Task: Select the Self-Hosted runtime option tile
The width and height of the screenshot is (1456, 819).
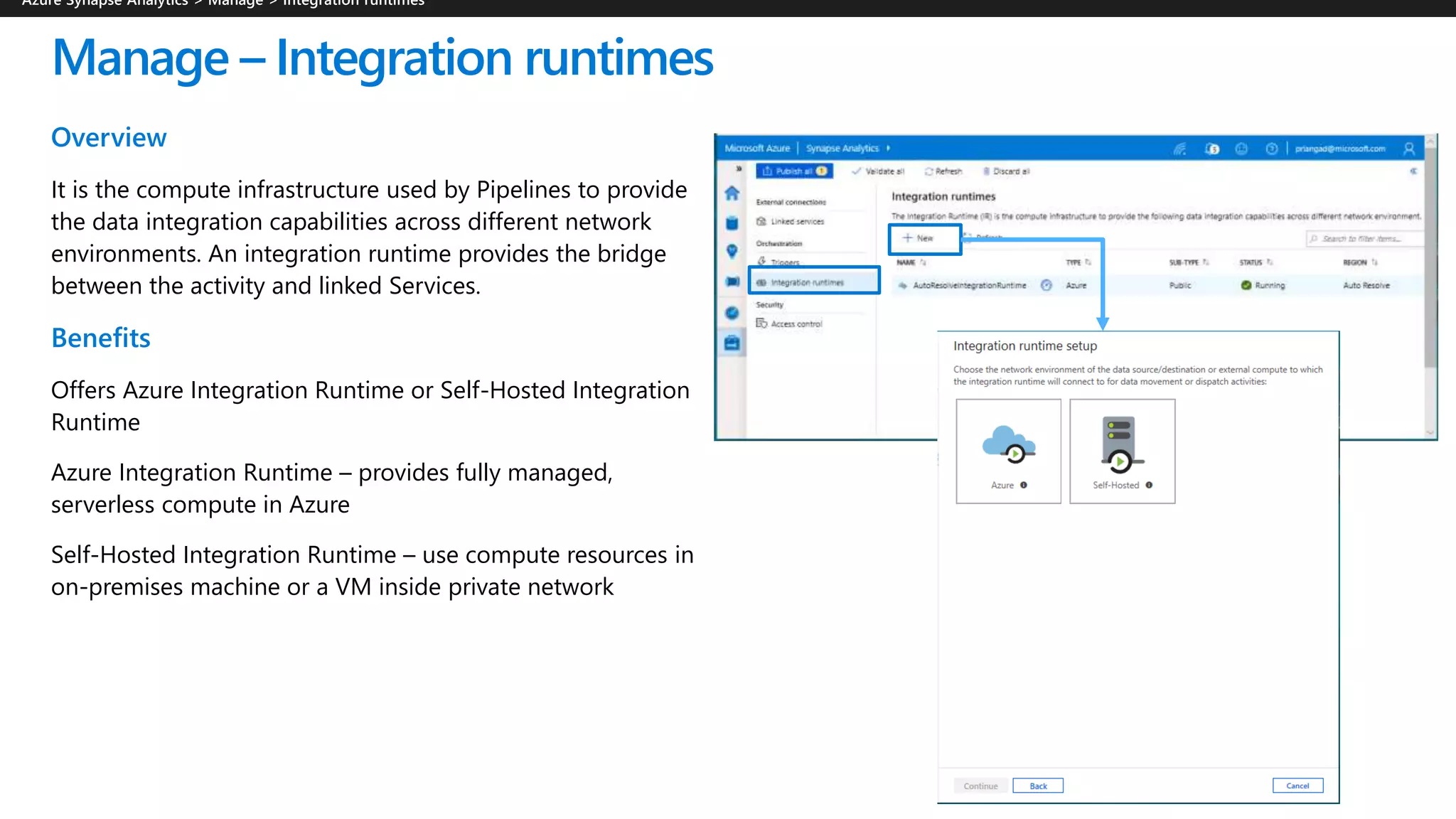Action: coord(1122,451)
